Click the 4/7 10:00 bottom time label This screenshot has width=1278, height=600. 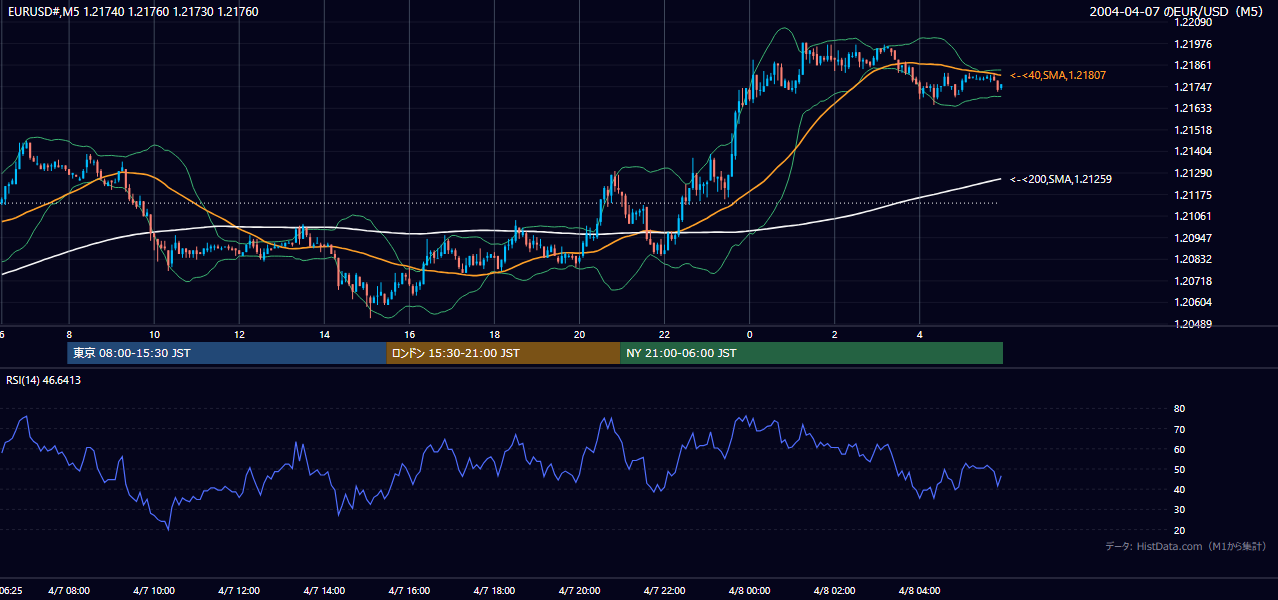tap(154, 591)
